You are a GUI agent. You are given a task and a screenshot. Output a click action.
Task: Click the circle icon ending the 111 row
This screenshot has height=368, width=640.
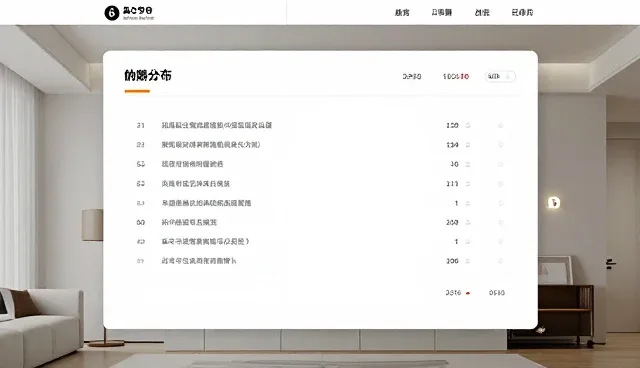coord(500,184)
